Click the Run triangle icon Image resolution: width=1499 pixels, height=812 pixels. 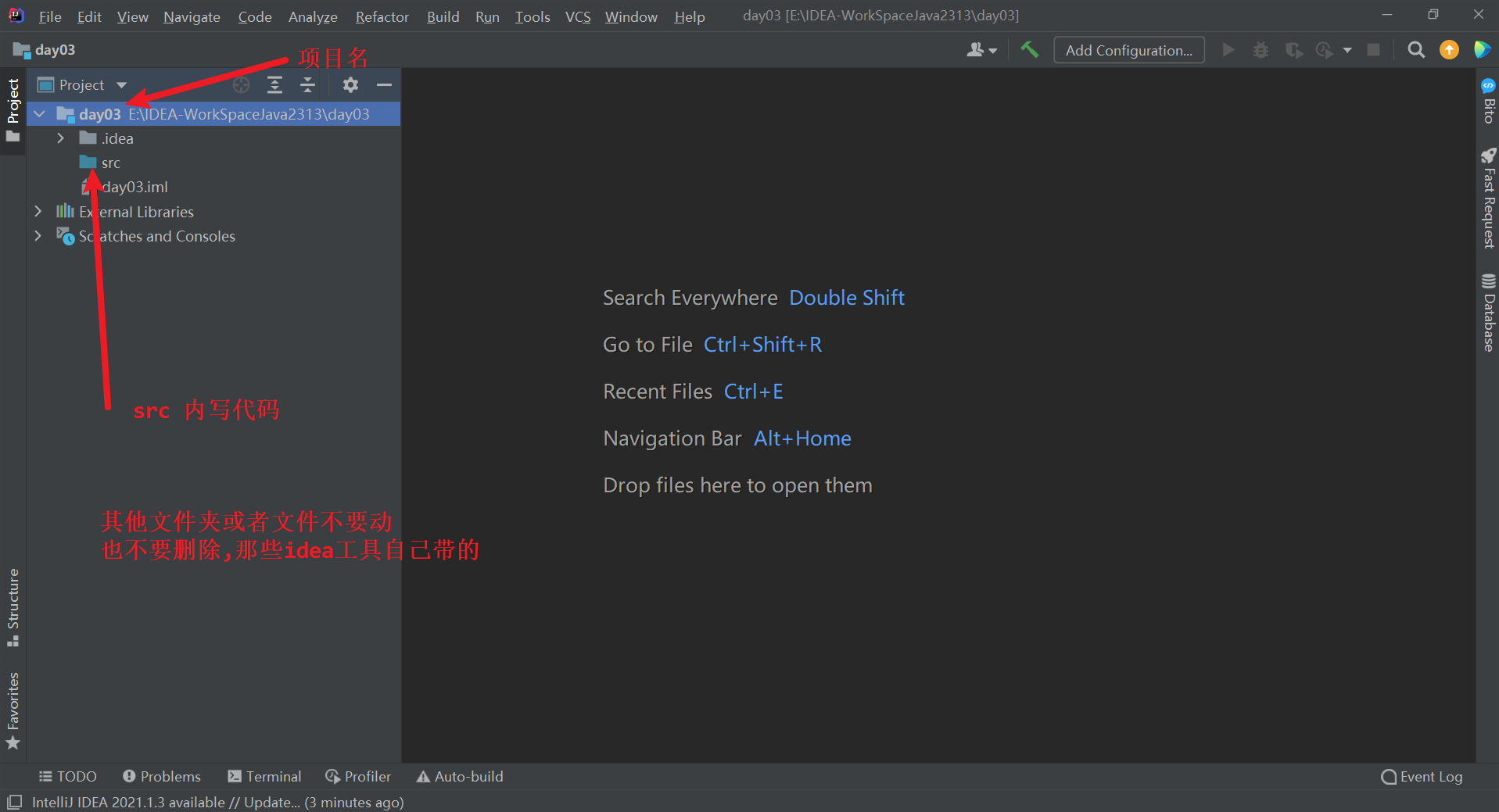click(x=1228, y=50)
